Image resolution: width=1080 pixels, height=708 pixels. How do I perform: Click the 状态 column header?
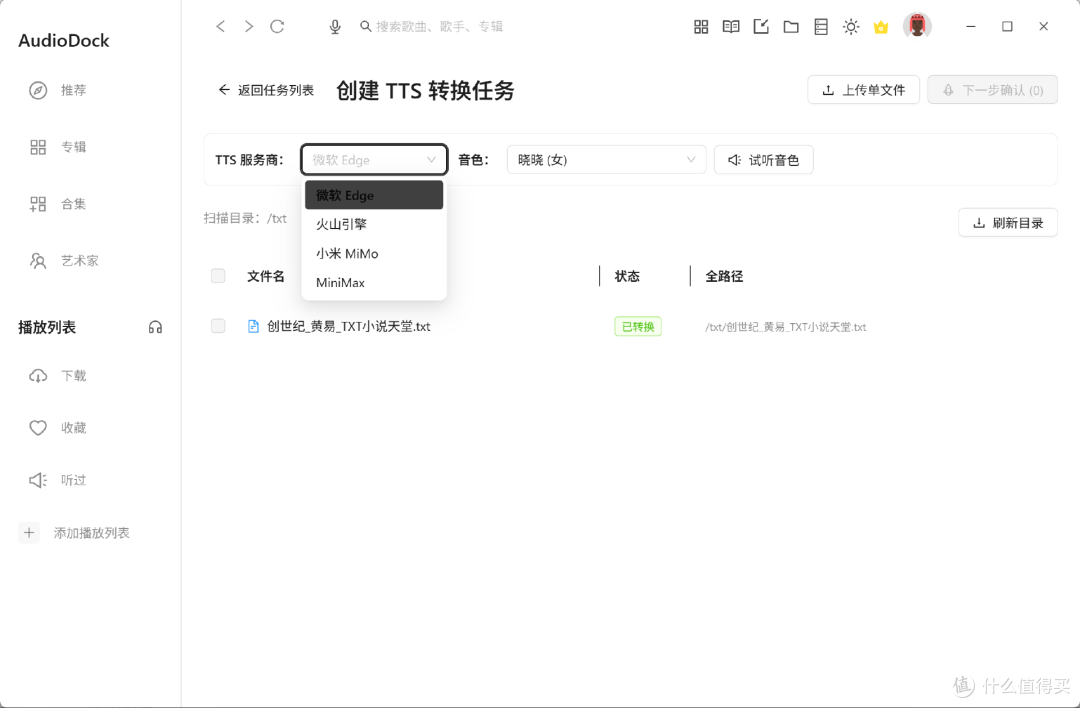627,276
